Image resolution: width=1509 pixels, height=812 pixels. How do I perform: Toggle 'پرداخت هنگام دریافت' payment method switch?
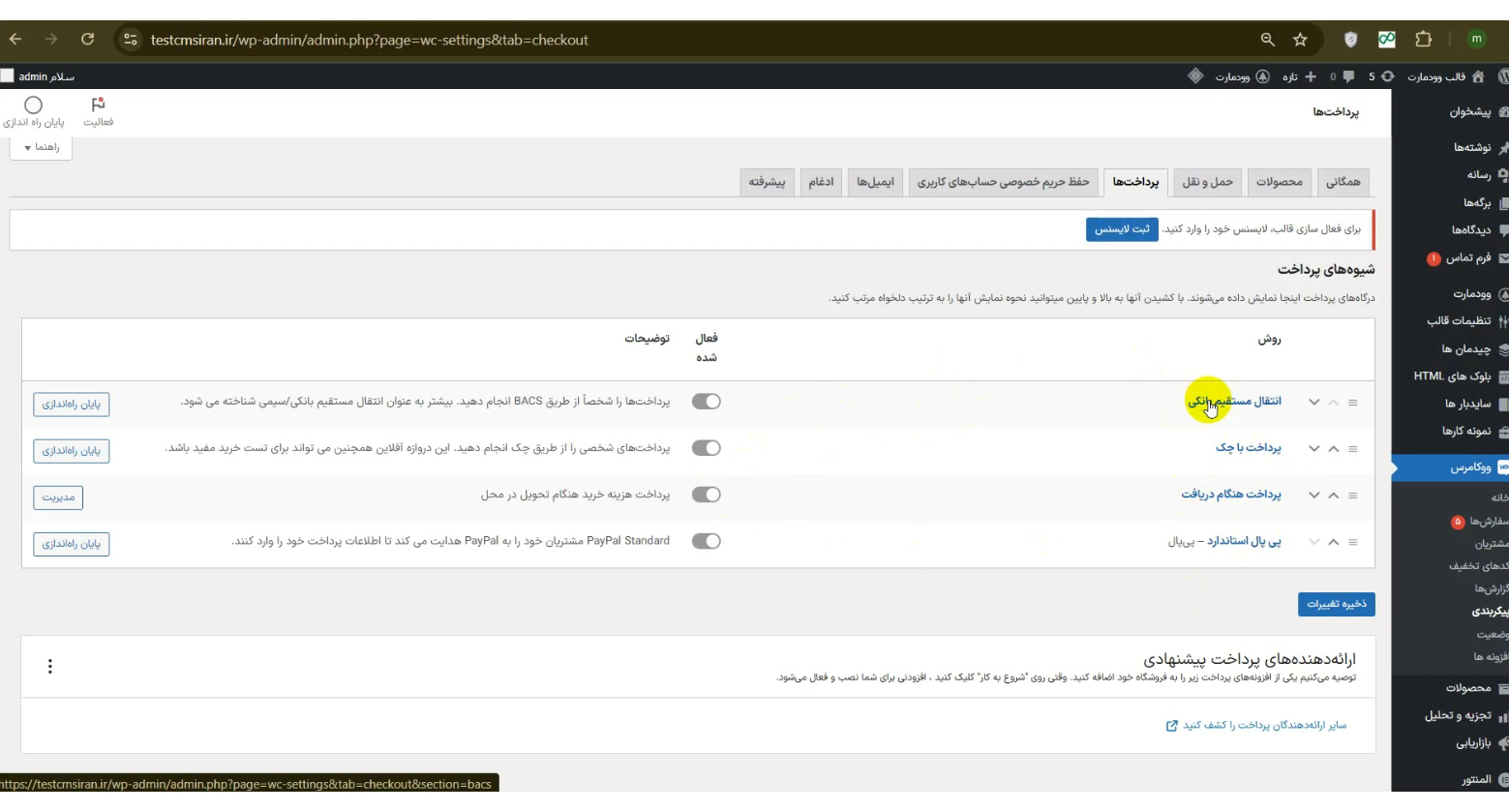(707, 495)
